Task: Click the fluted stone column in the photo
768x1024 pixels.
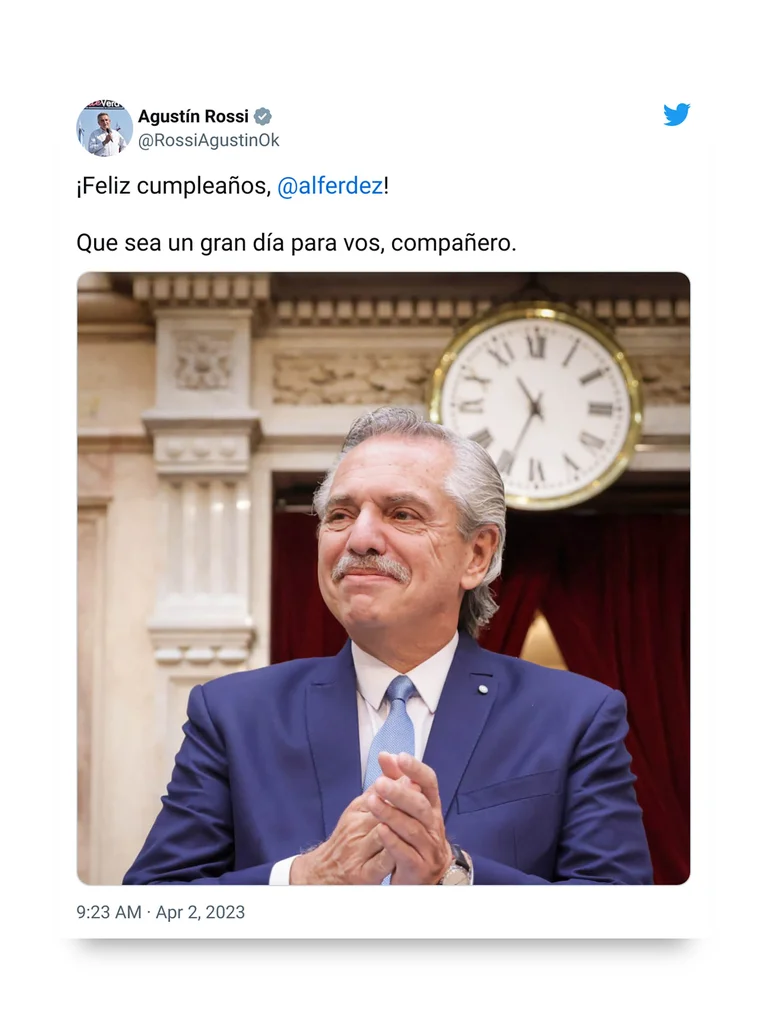Action: coord(202,555)
